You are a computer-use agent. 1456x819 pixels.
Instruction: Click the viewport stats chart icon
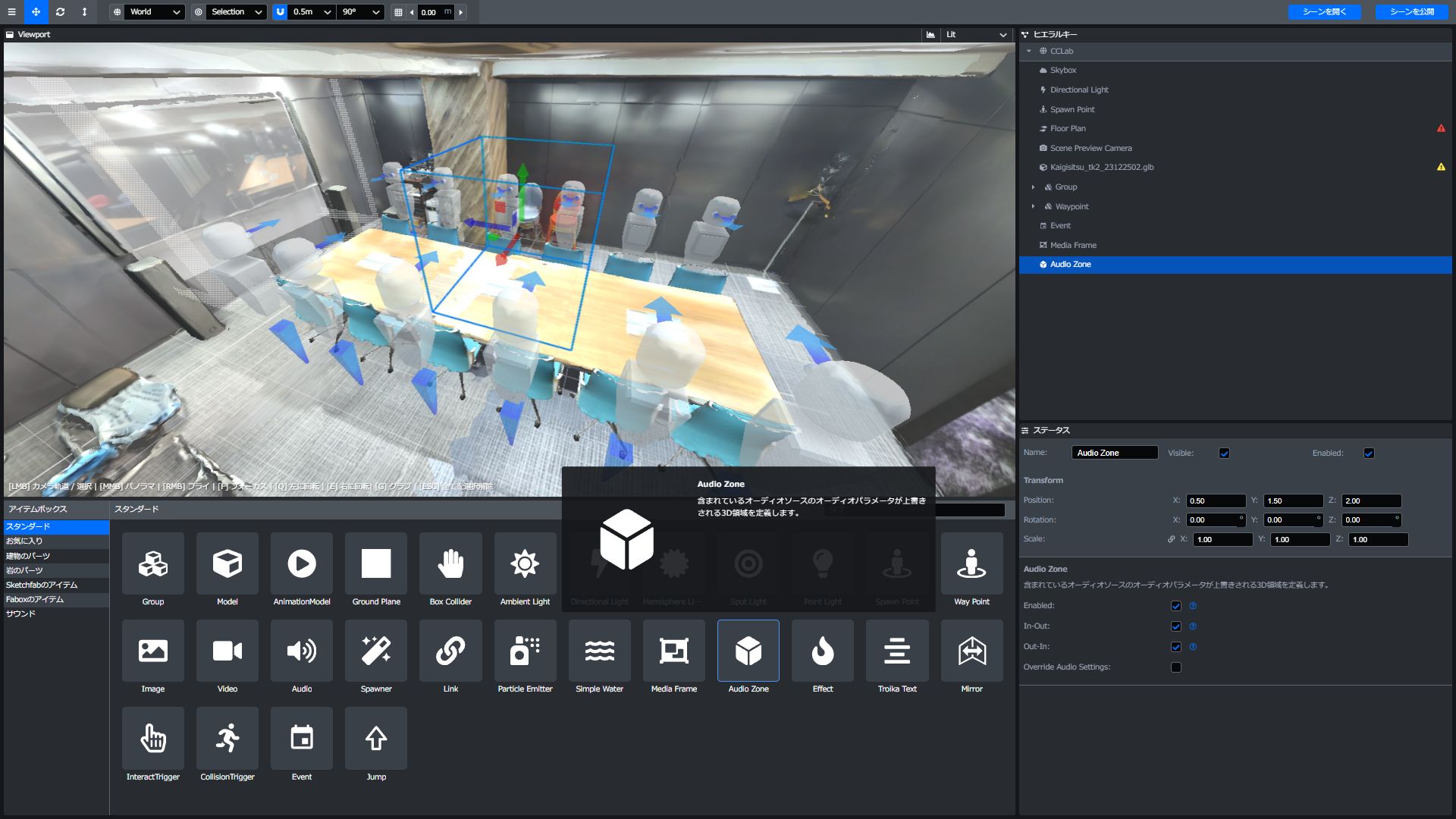coord(930,35)
